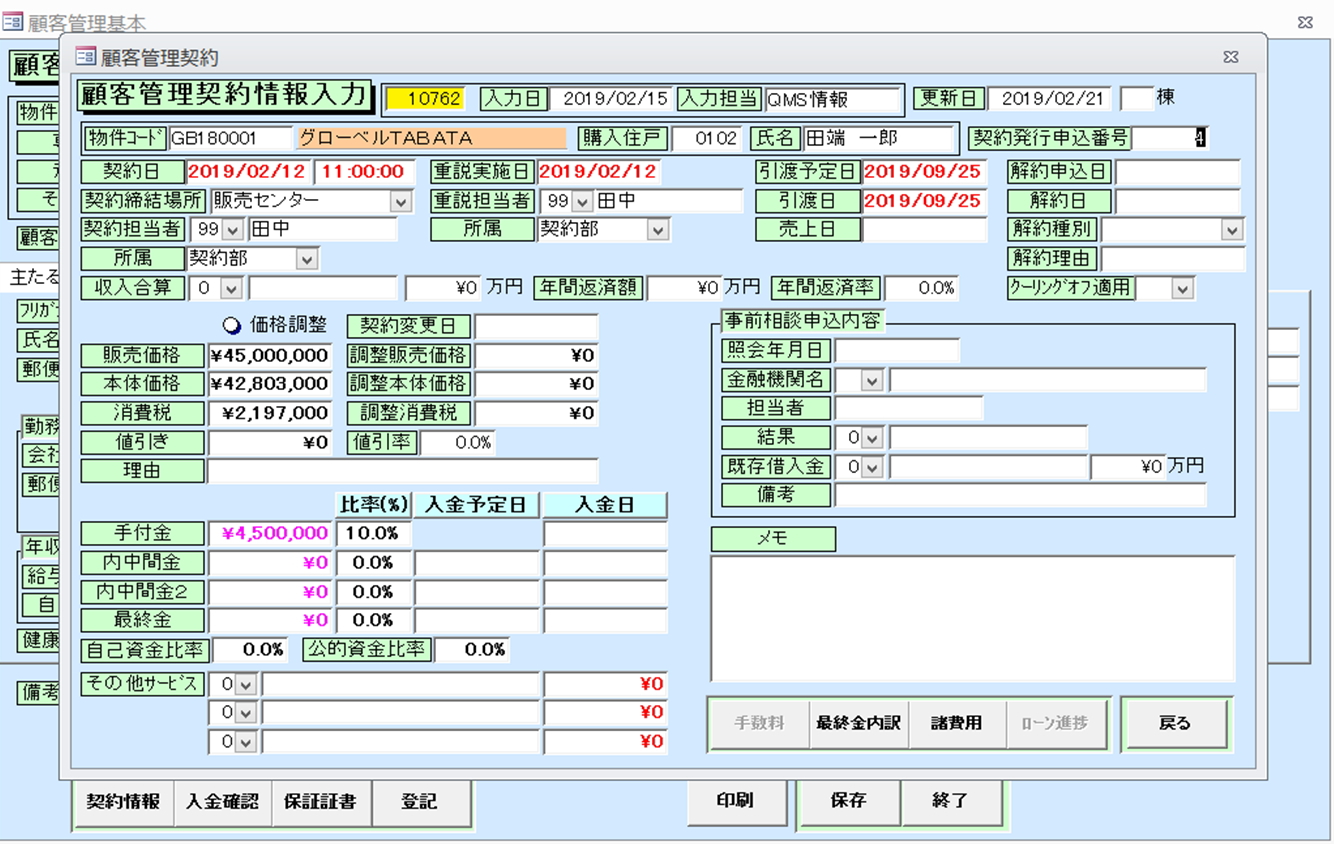This screenshot has width=1334, height=844.
Task: Switch to the 入金確認 tab button
Action: 222,802
